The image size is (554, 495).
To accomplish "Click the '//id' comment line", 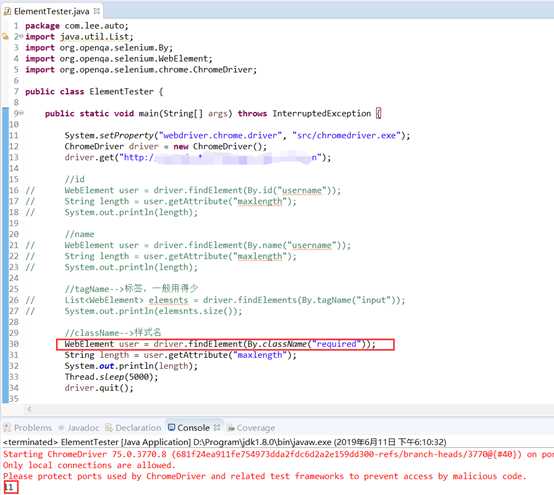I will (x=75, y=179).
